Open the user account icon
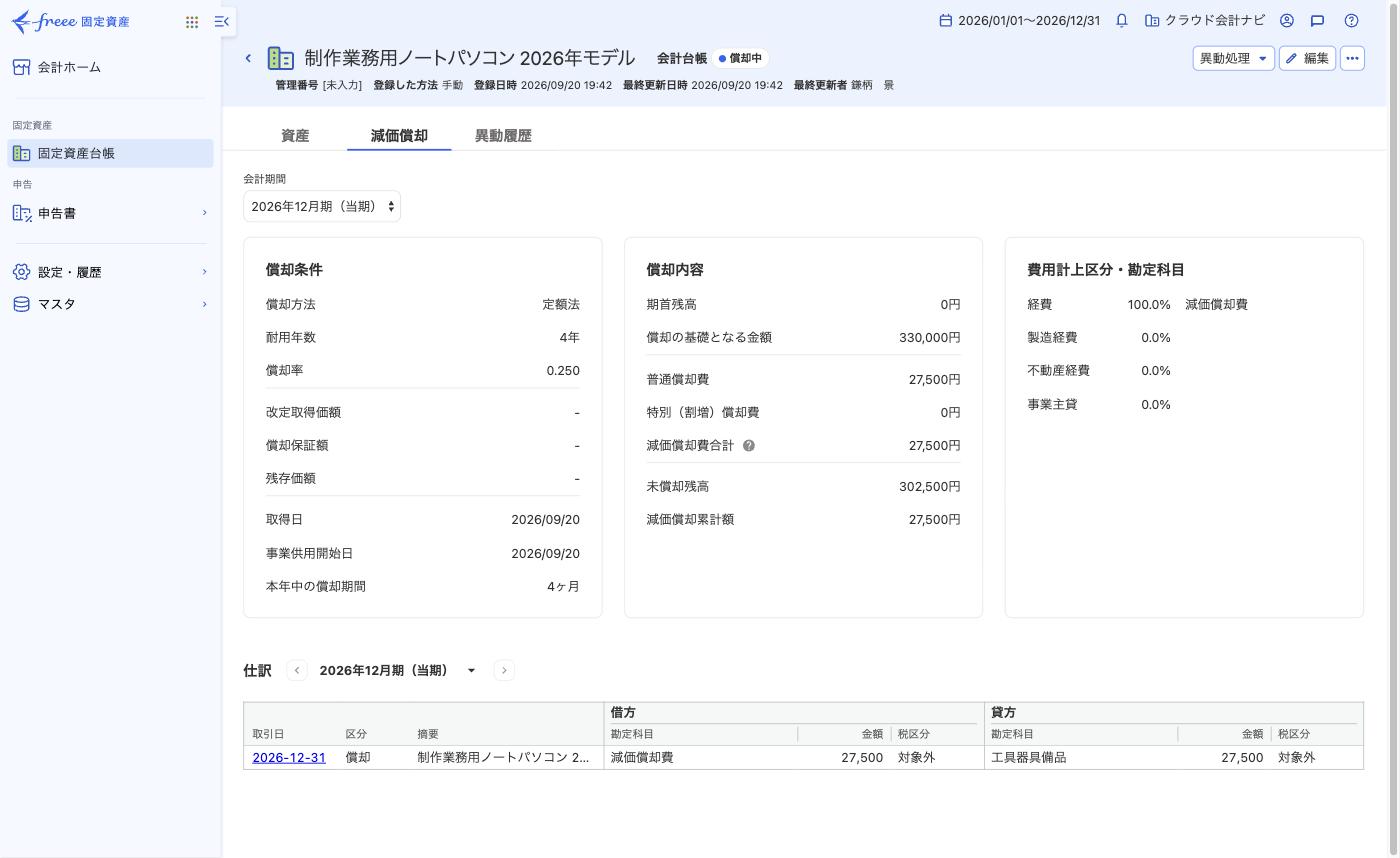 (1287, 20)
